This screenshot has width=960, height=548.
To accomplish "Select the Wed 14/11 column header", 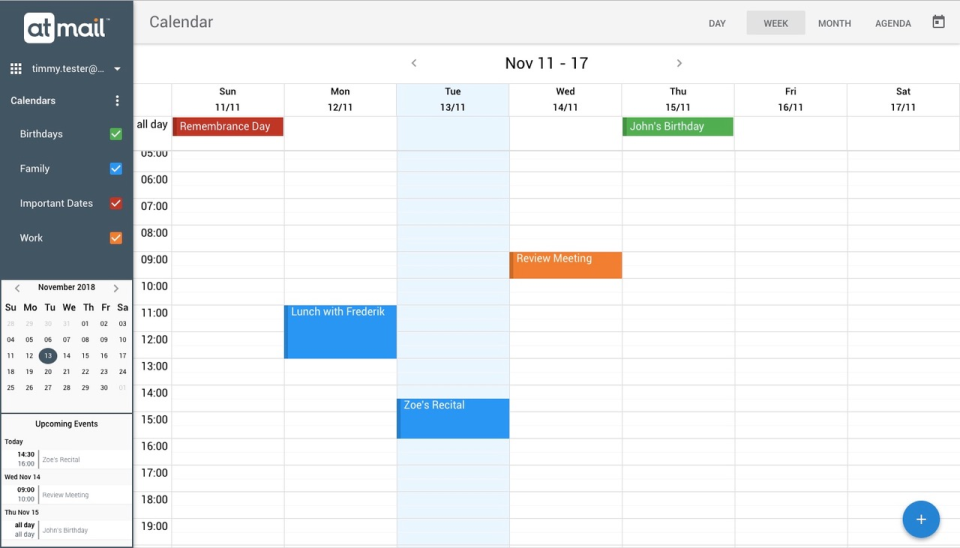I will (565, 99).
